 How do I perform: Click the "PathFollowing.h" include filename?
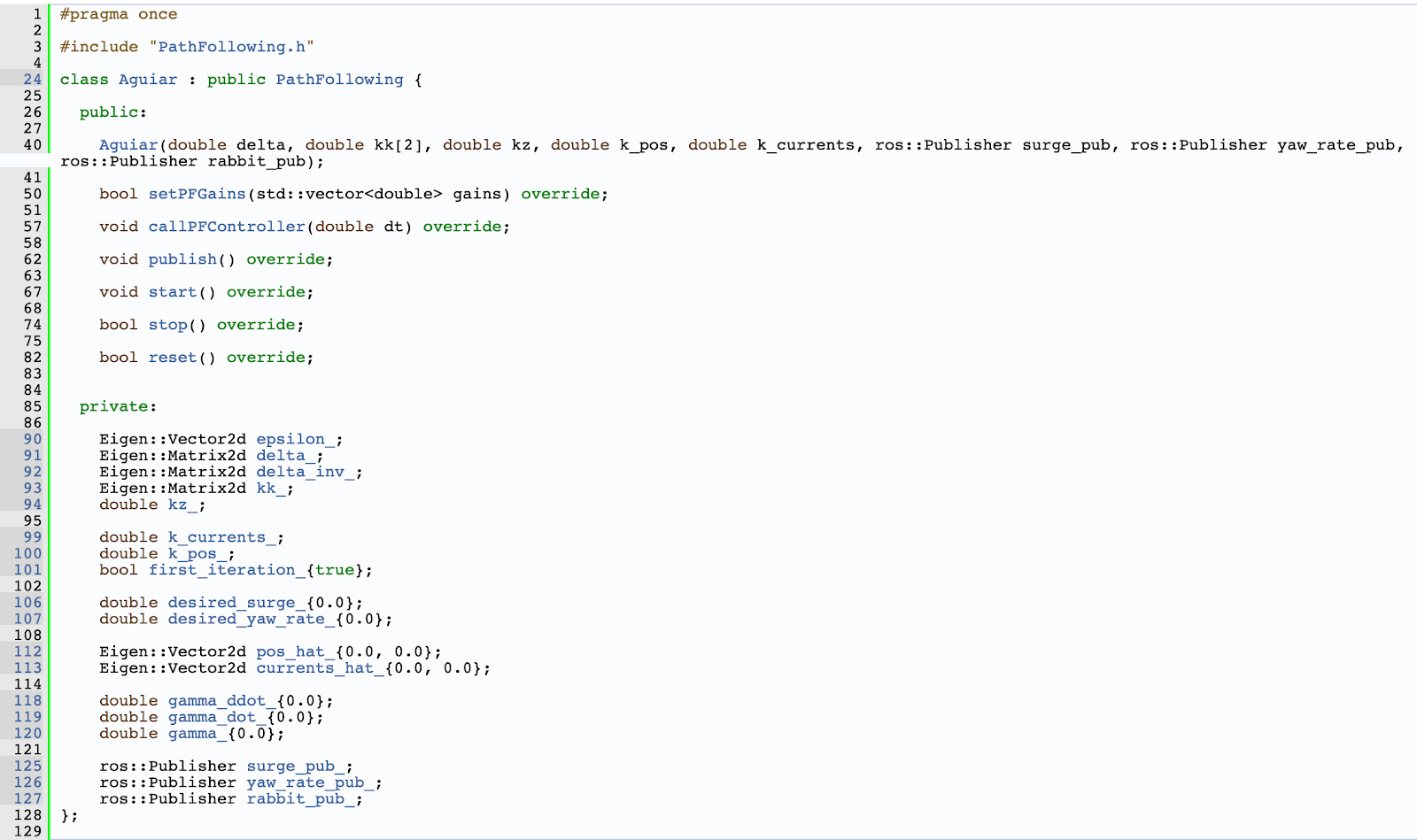point(231,47)
